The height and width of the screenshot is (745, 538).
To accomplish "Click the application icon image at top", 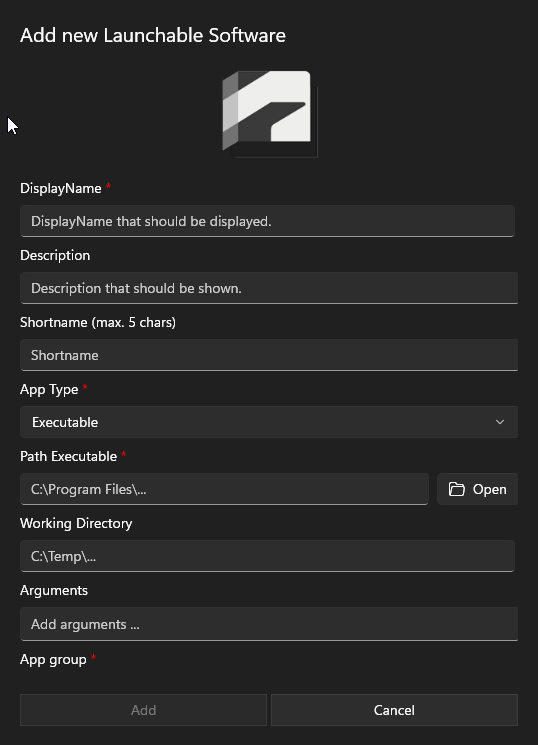I will tap(269, 113).
